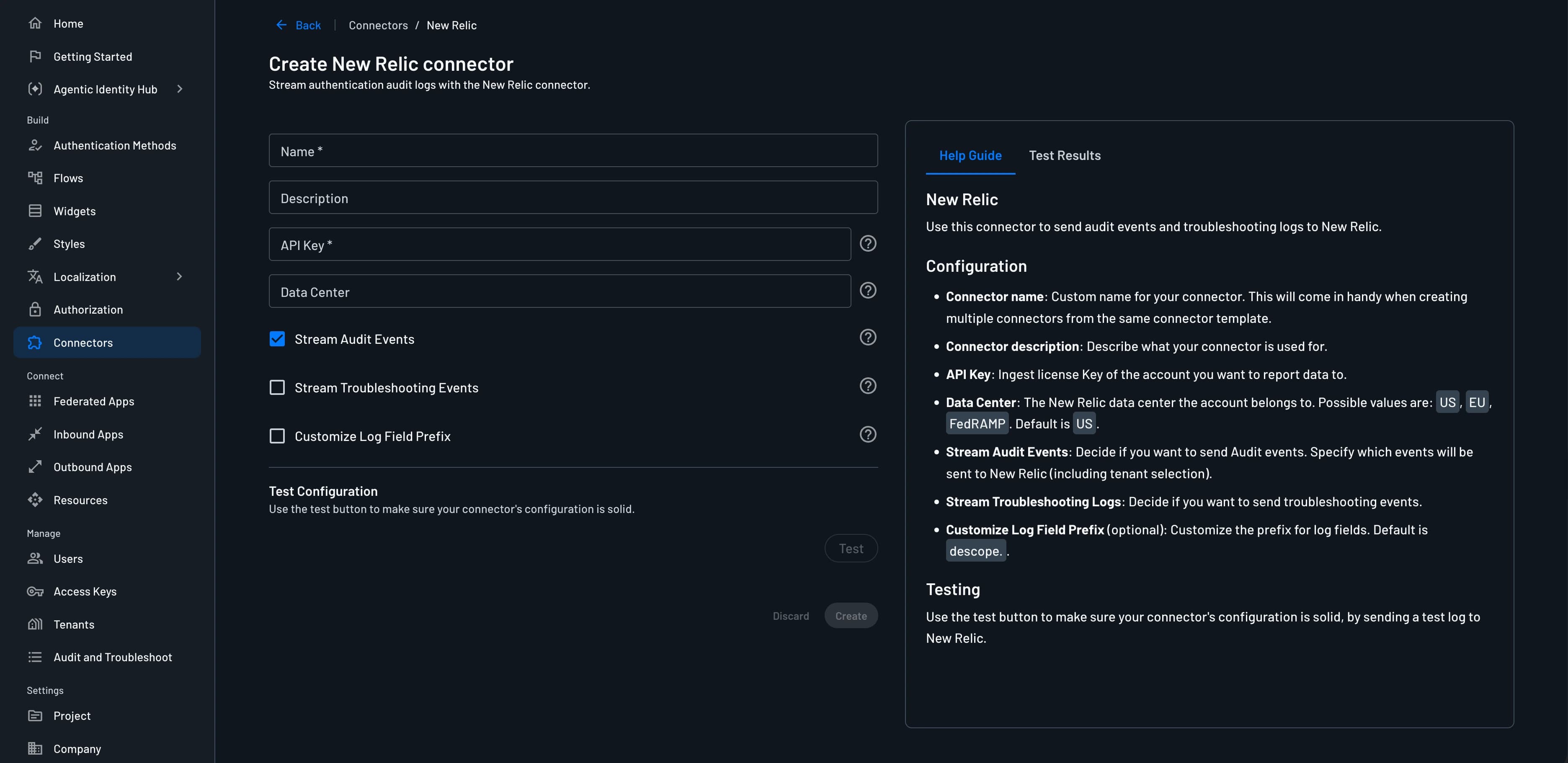Viewport: 1568px width, 763px height.
Task: Click the Access Keys key icon
Action: [35, 591]
